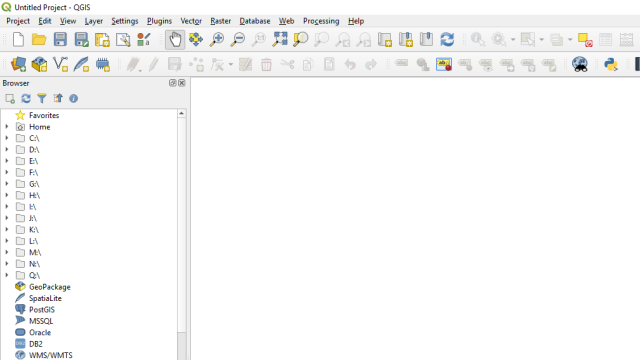Expand the Q:\ drive node
The height and width of the screenshot is (360, 640).
tap(7, 276)
